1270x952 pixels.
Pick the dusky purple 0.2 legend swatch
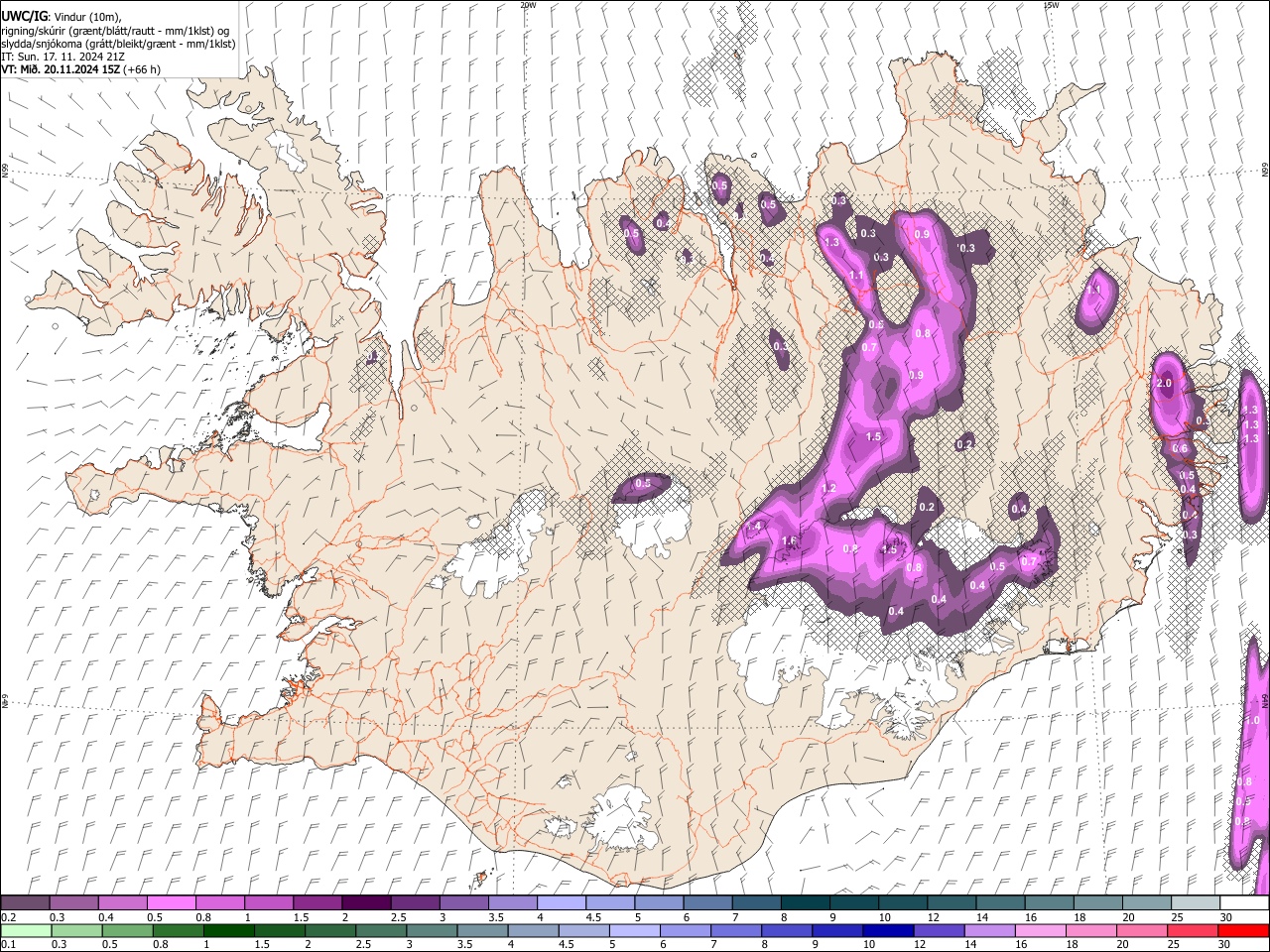pos(25,903)
